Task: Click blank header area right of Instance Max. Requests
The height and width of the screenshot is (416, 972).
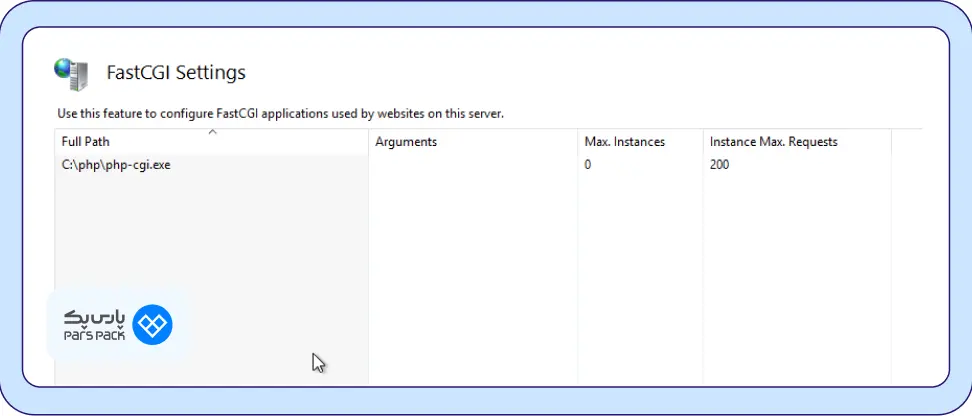Action: point(905,142)
